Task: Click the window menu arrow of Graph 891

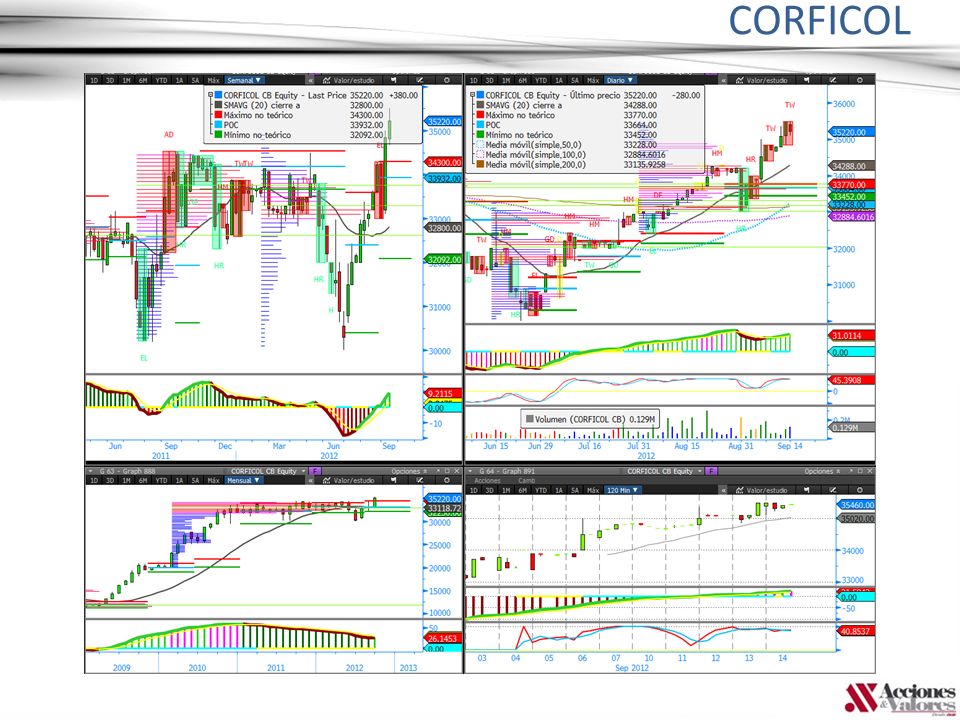Action: [x=471, y=471]
